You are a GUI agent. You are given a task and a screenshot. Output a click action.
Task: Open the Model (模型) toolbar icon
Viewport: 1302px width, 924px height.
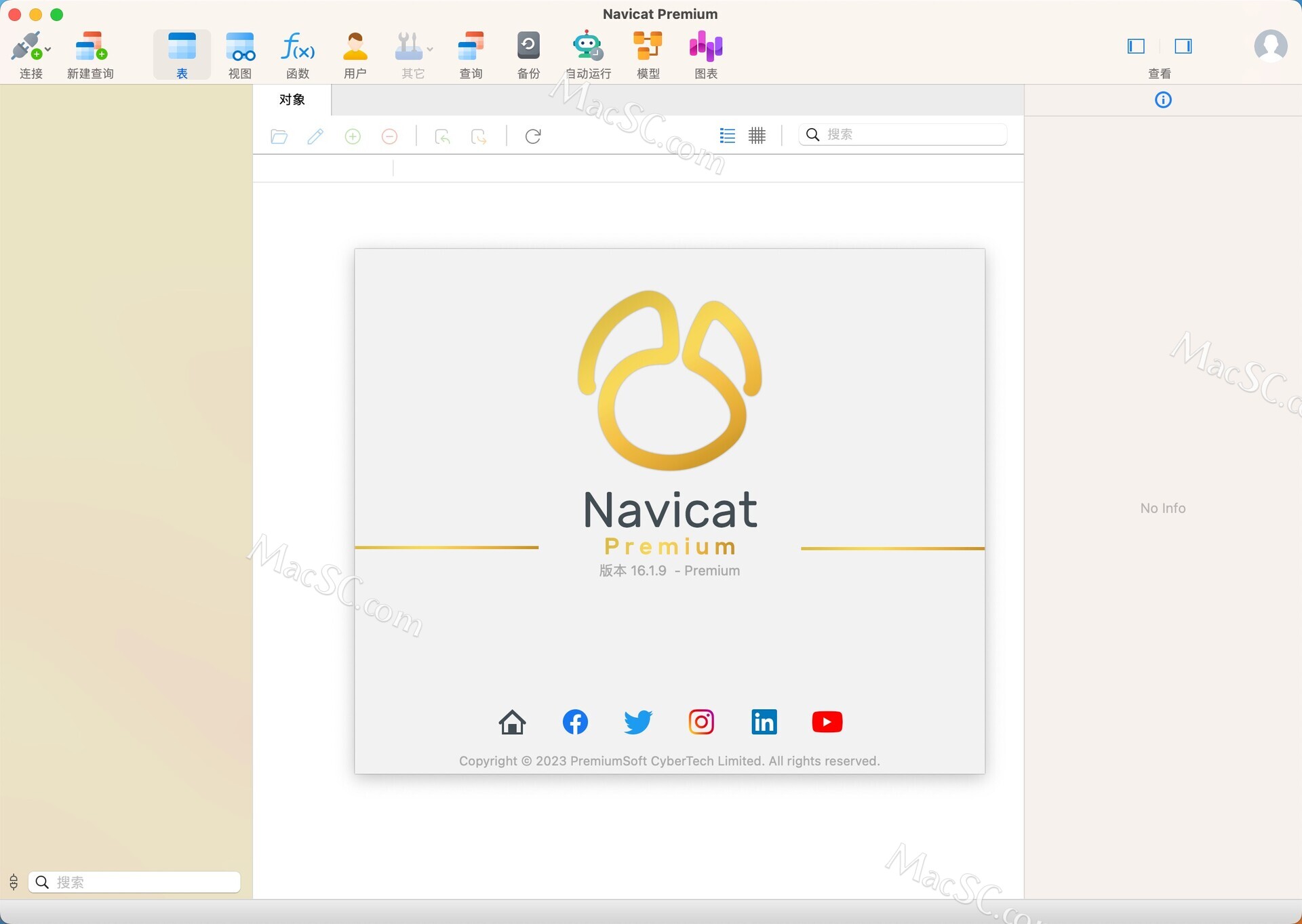(648, 46)
